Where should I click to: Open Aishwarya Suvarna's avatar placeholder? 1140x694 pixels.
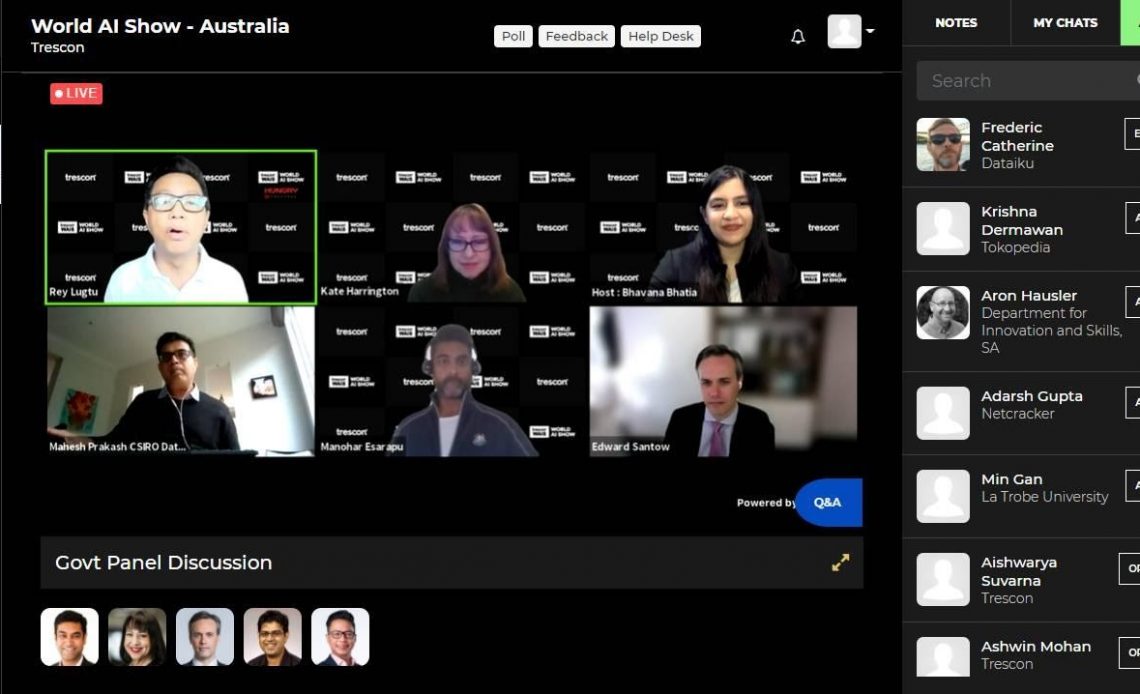point(943,580)
